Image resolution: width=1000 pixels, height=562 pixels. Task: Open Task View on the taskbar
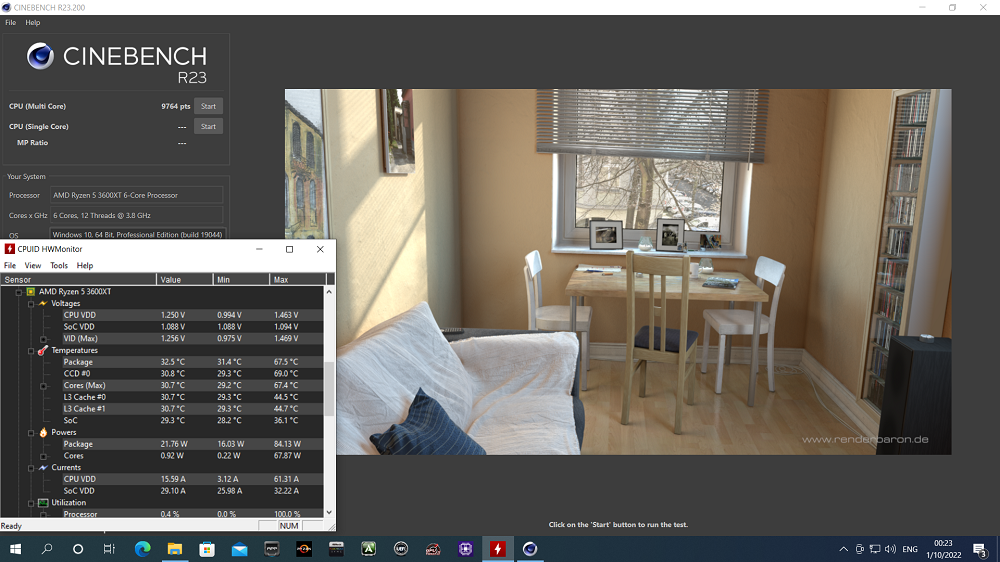pos(109,549)
